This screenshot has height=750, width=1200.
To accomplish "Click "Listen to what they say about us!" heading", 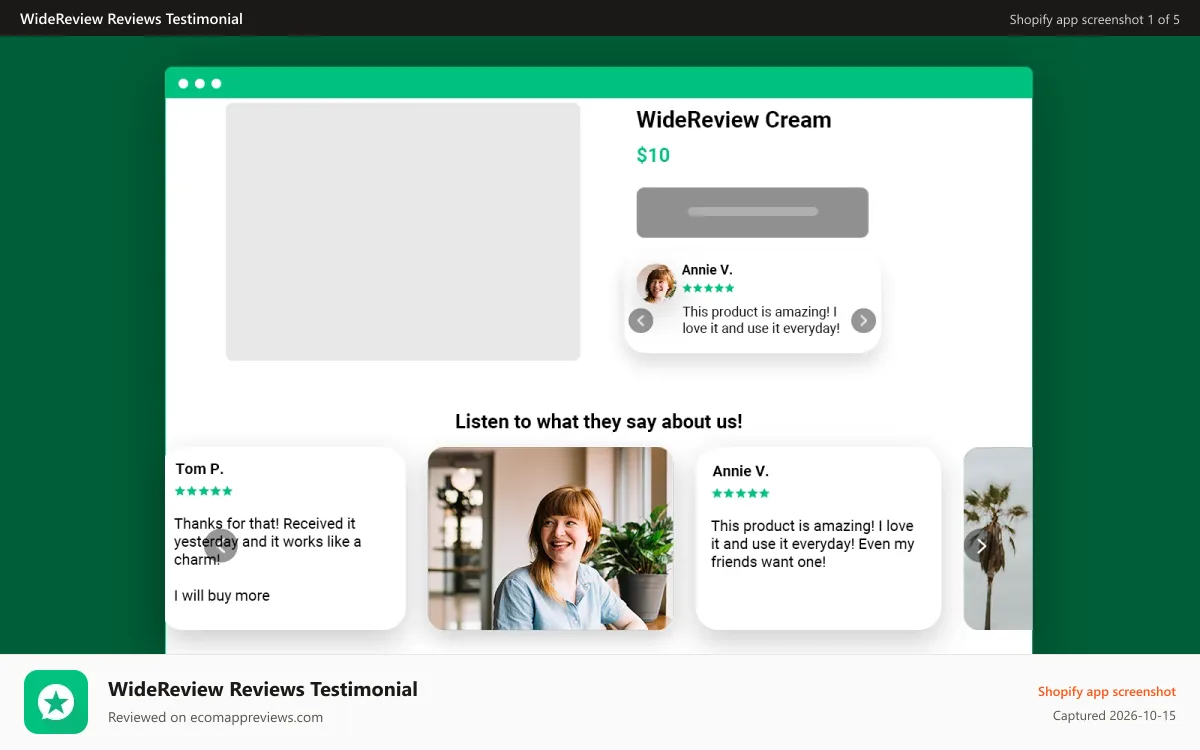I will click(599, 421).
